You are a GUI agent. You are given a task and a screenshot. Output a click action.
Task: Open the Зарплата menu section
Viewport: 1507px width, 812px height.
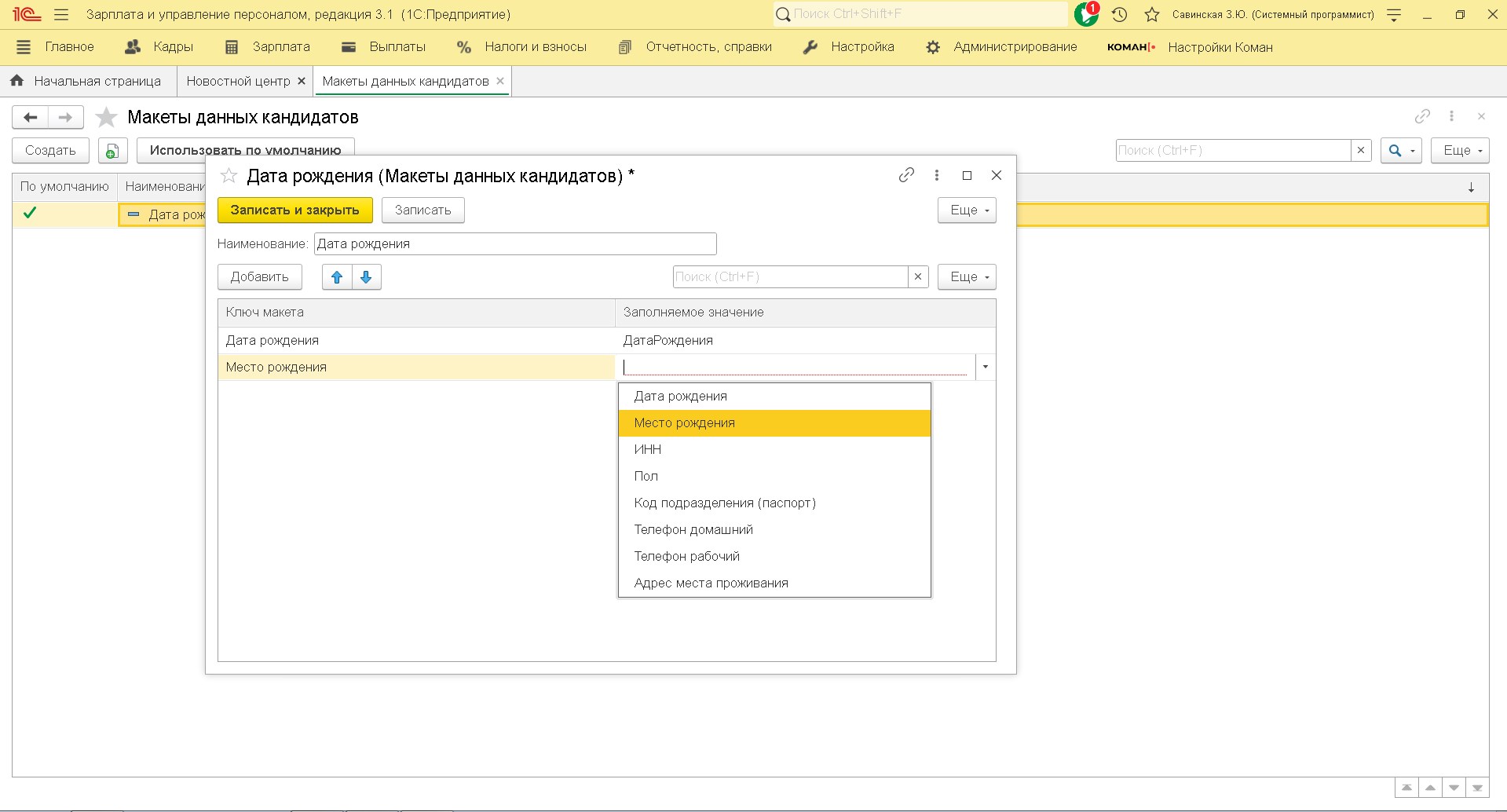pyautogui.click(x=268, y=47)
